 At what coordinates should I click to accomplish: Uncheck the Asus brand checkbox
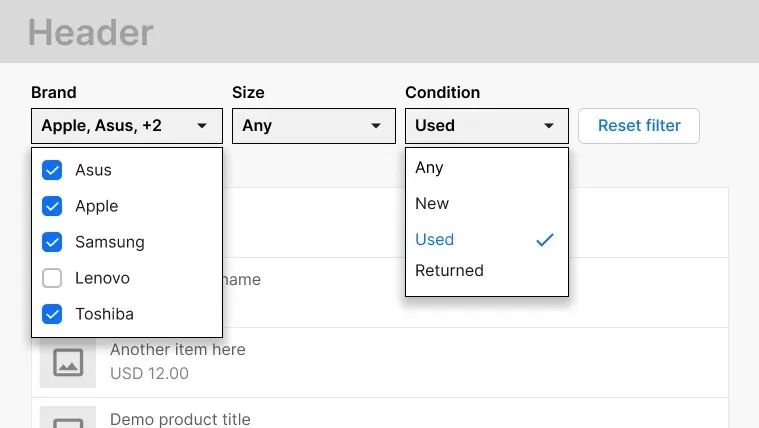52,170
